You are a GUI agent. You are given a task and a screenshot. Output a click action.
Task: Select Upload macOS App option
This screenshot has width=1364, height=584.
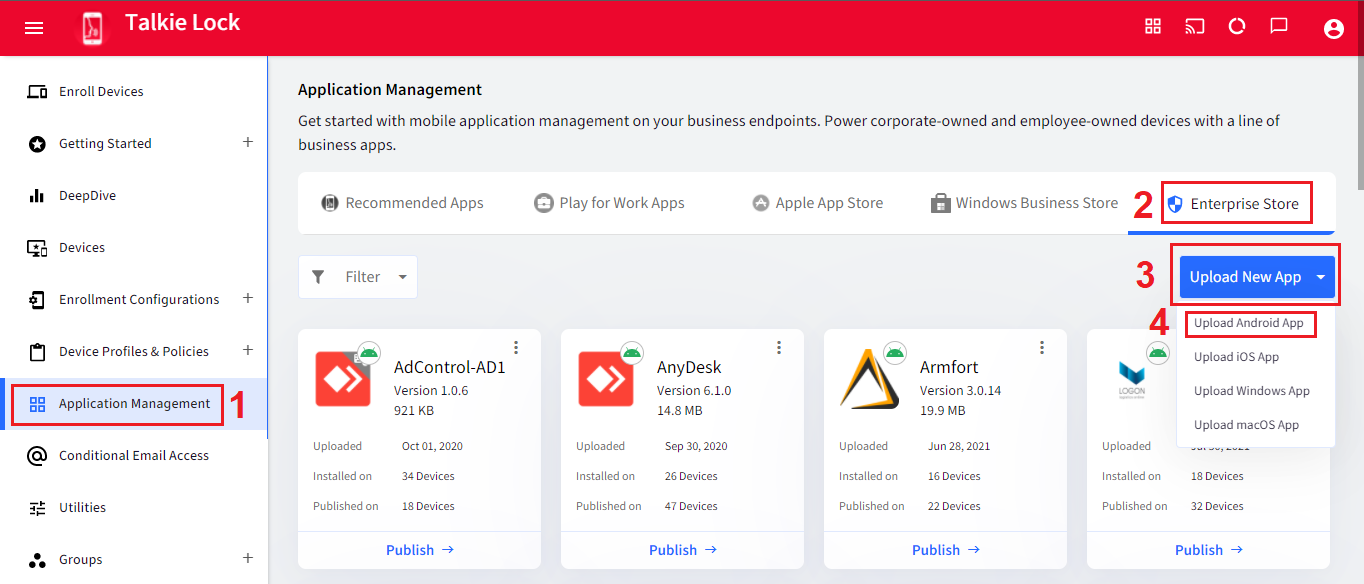point(1246,425)
